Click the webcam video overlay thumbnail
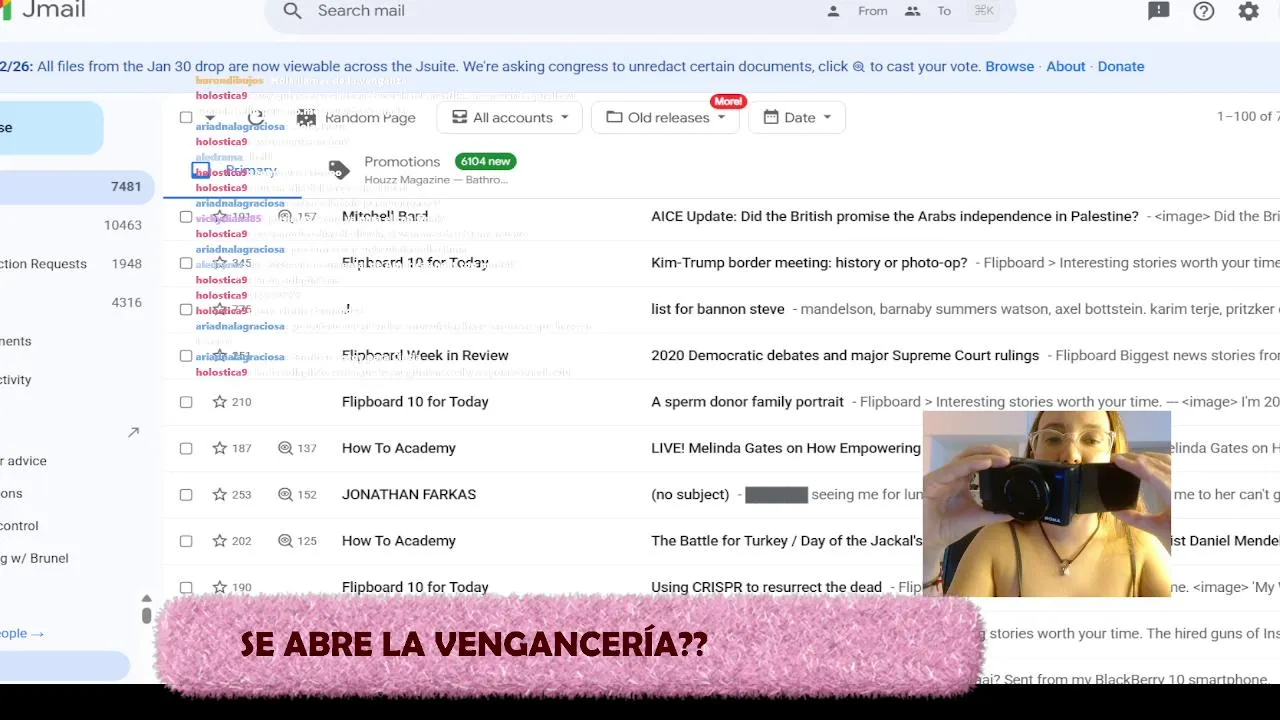1280x720 pixels. click(x=1047, y=504)
